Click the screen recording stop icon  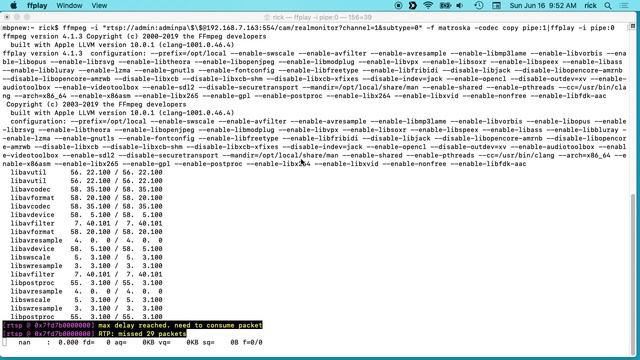(x=398, y=5)
